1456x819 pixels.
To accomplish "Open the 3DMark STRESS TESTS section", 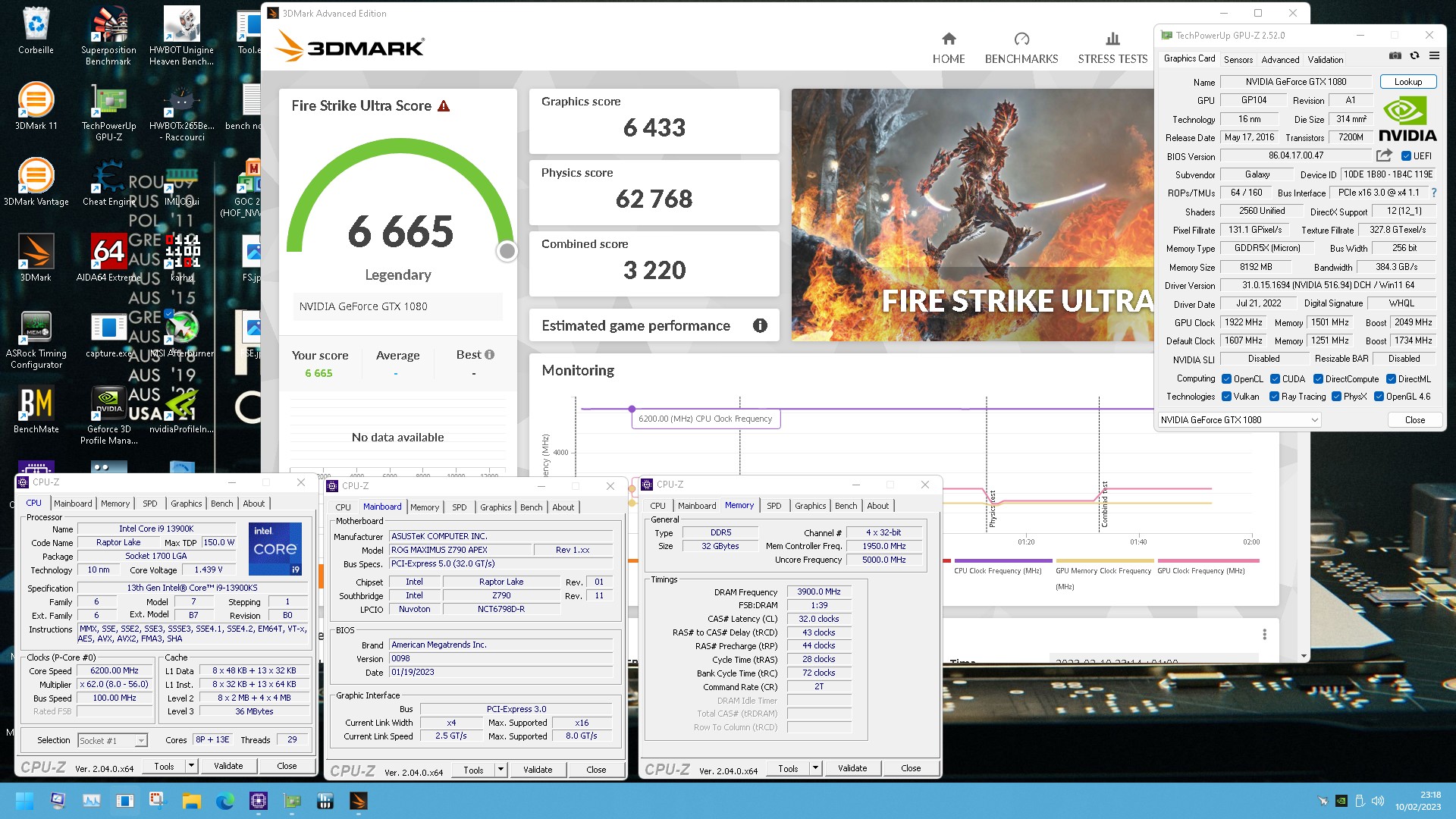I will [x=1112, y=48].
